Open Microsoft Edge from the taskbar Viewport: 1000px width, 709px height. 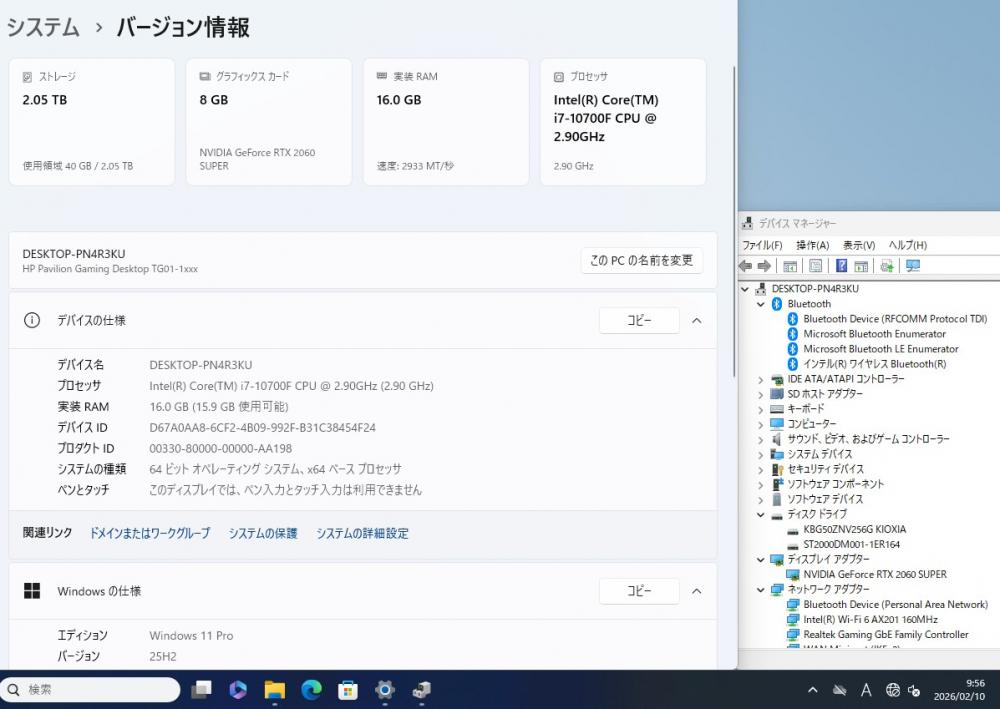[311, 689]
